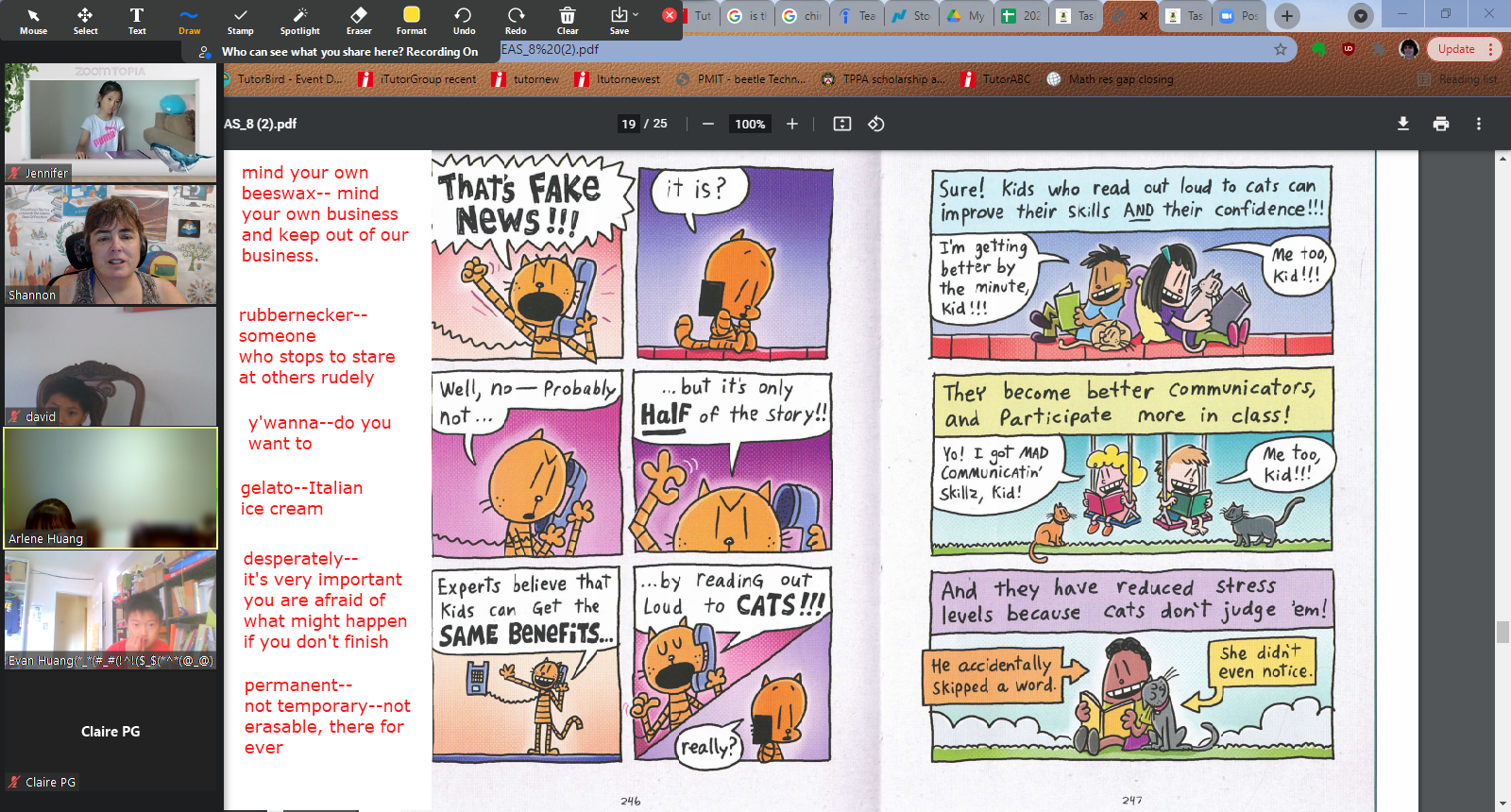Click the 100% zoom level field
The width and height of the screenshot is (1511, 812).
point(750,124)
